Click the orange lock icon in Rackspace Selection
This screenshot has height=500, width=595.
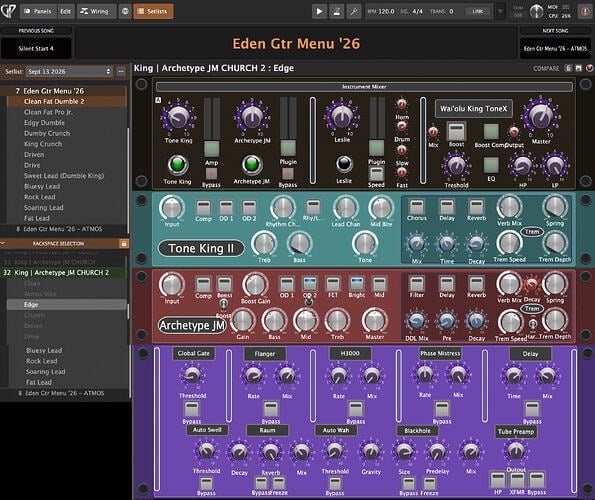point(124,244)
